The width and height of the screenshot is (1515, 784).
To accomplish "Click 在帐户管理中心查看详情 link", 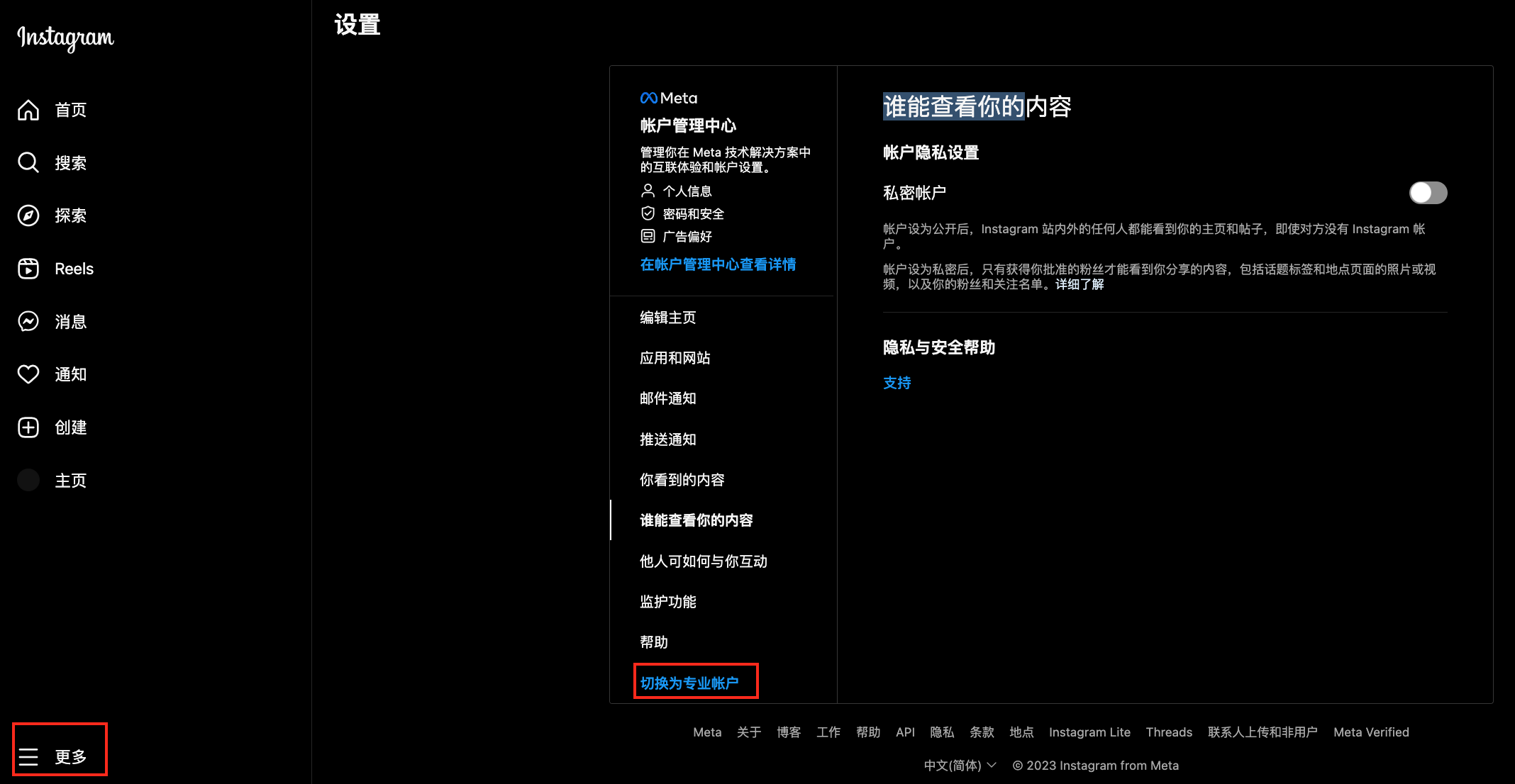I will pos(718,264).
